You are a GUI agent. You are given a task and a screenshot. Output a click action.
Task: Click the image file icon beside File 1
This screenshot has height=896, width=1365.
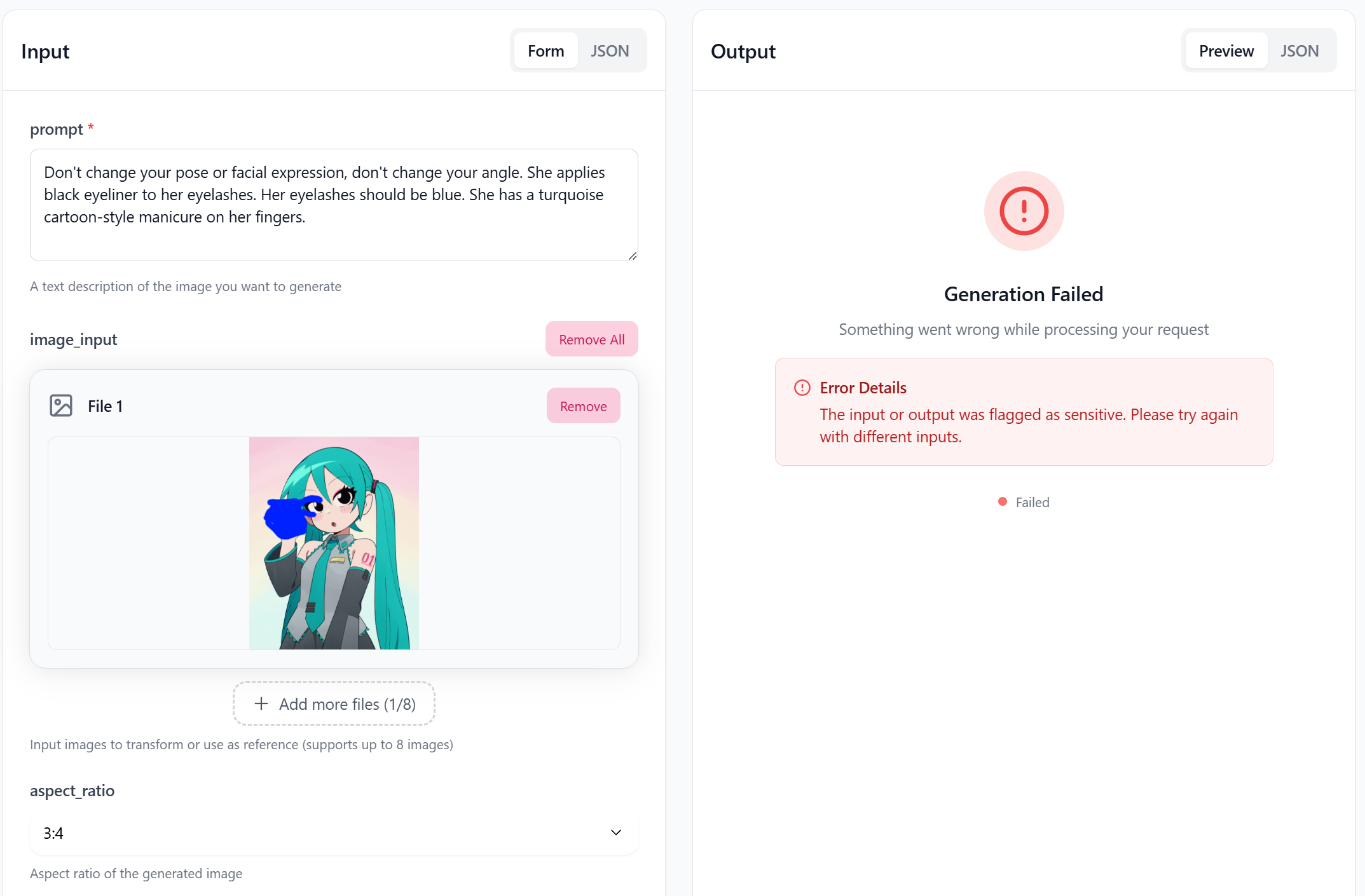[61, 405]
